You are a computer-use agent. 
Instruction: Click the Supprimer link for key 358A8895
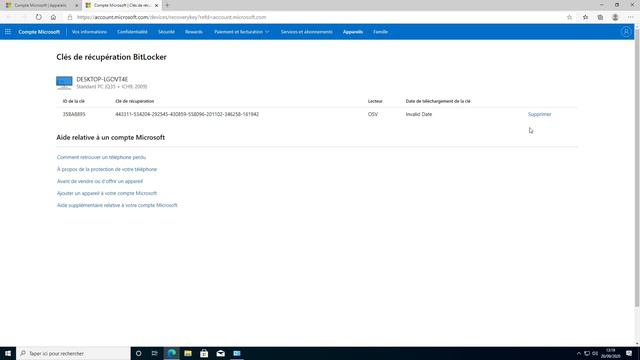click(x=539, y=114)
